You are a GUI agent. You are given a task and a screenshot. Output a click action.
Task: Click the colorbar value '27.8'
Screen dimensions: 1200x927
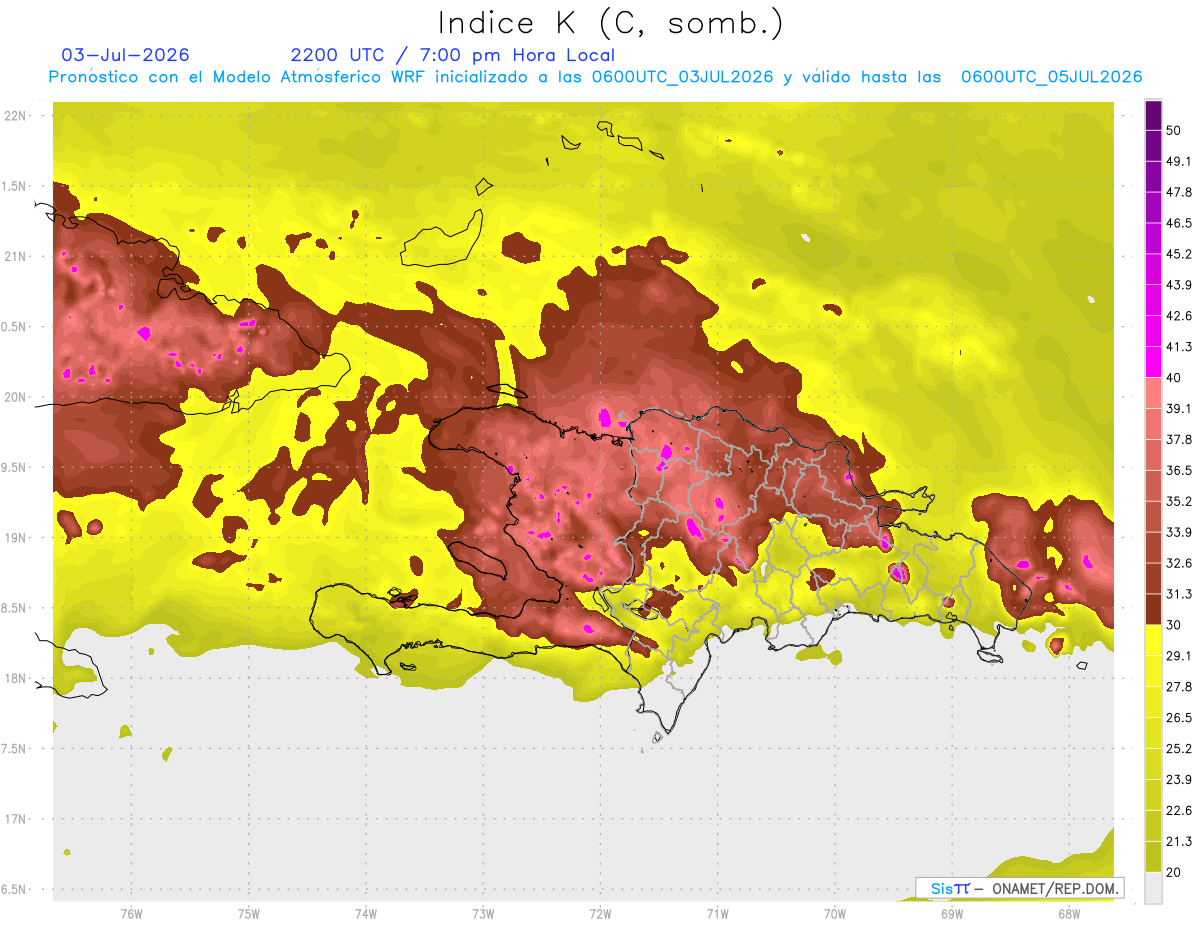pos(1179,687)
